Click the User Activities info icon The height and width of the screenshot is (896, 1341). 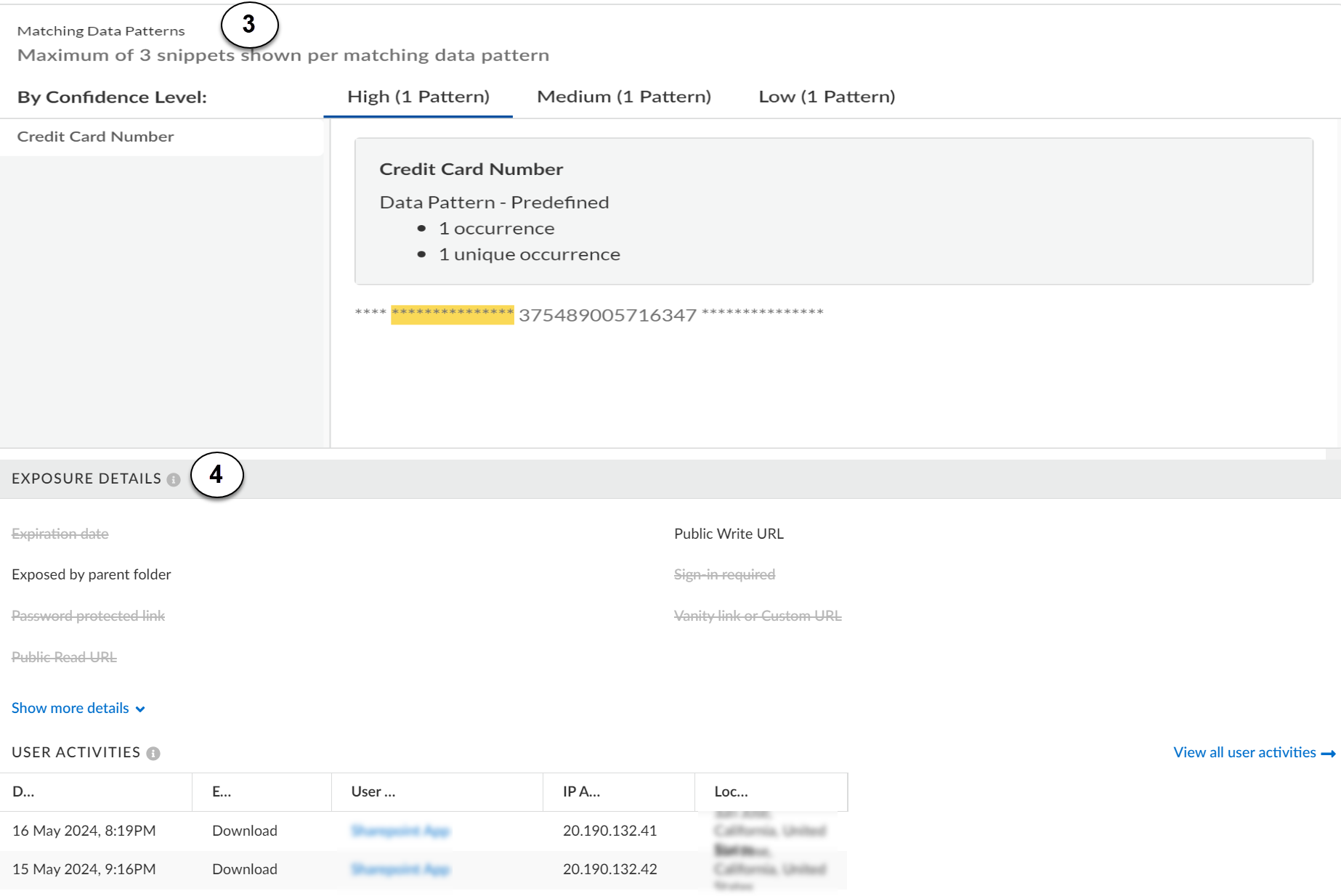coord(153,753)
